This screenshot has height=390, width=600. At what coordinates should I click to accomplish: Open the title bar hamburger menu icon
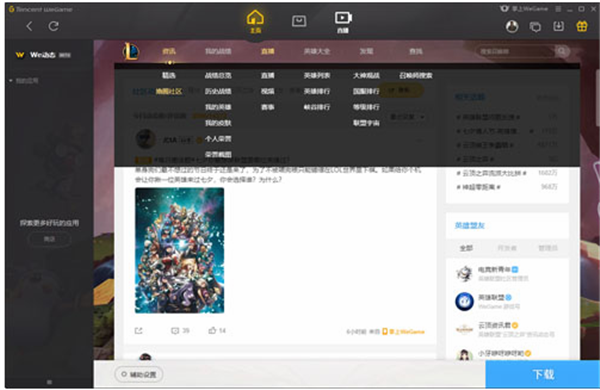click(558, 8)
